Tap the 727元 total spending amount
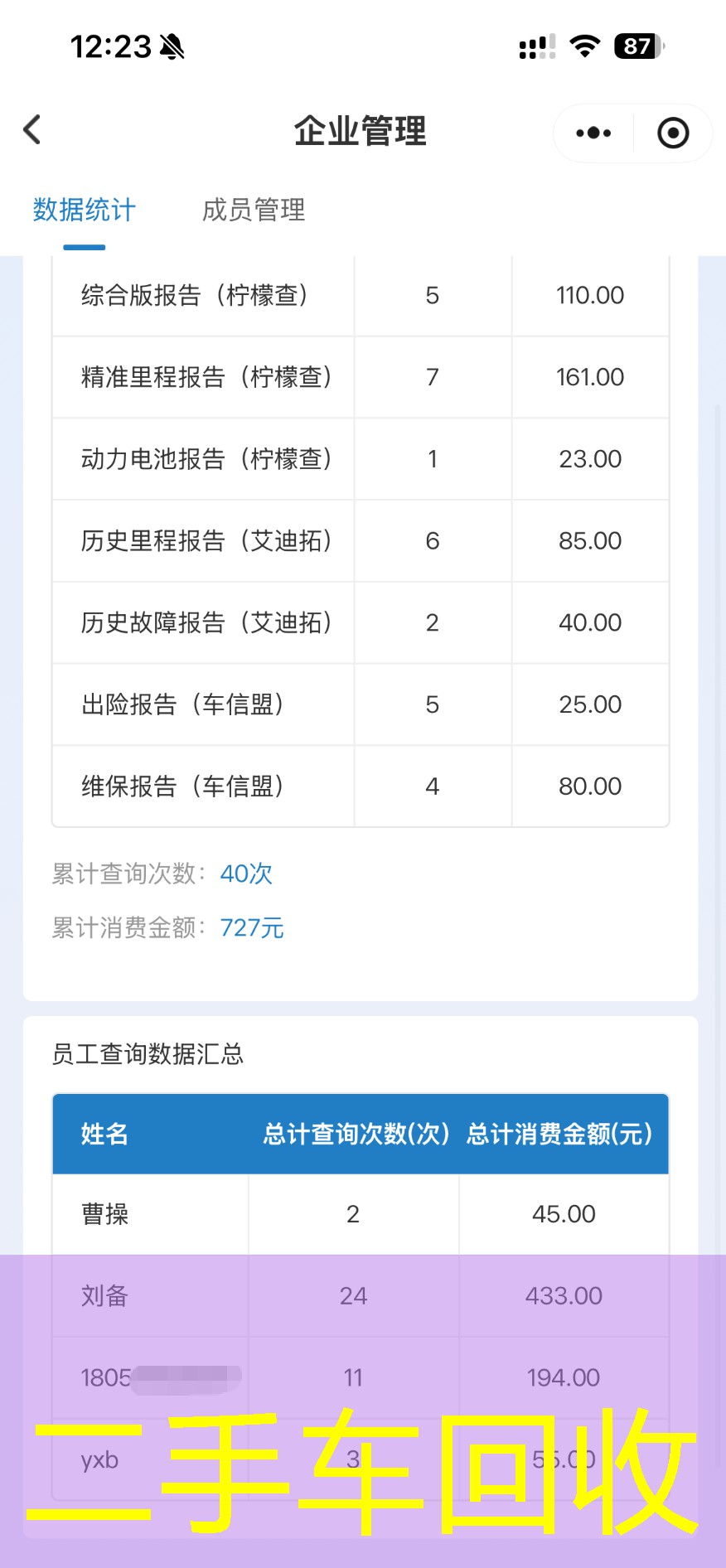726x1568 pixels. [x=252, y=928]
